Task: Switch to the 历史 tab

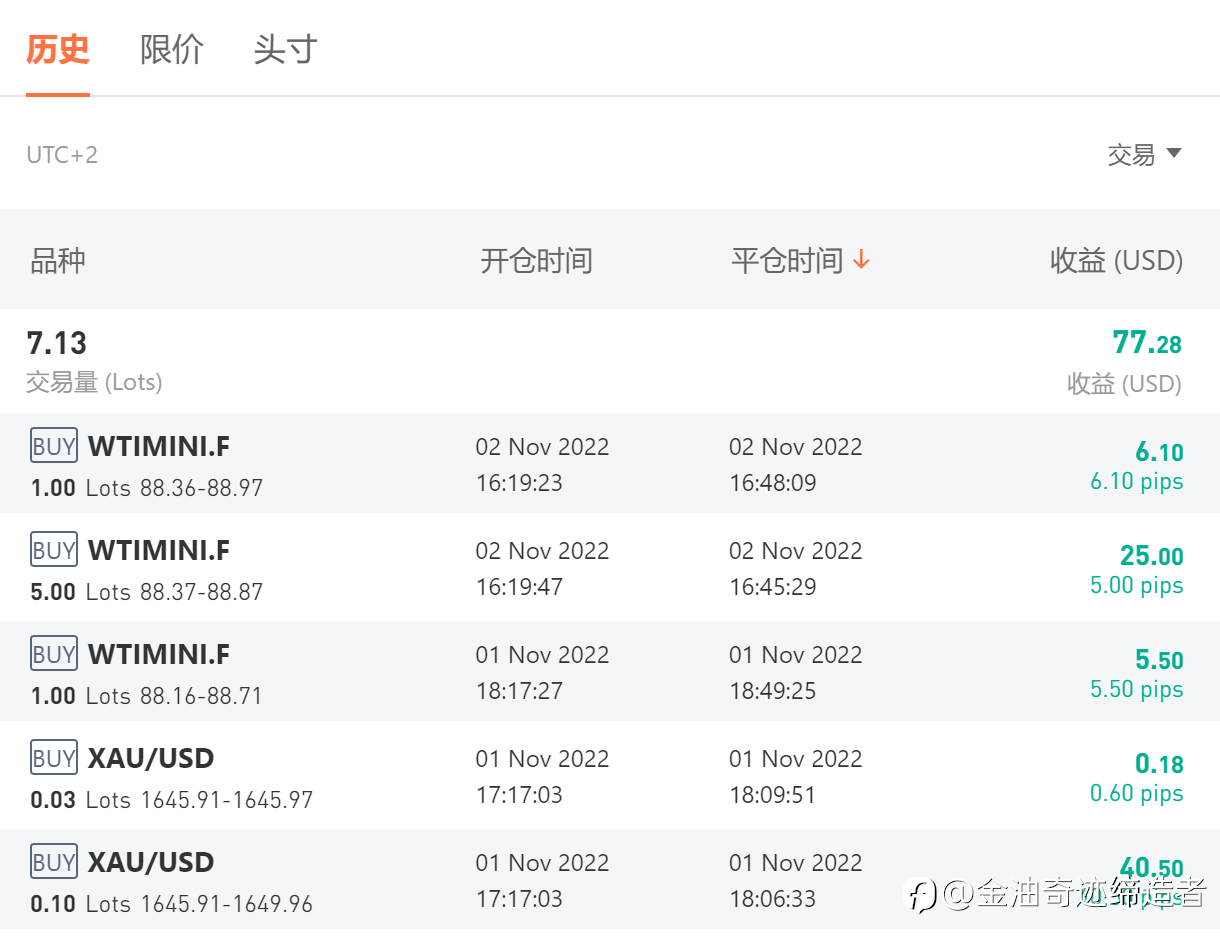Action: point(58,49)
